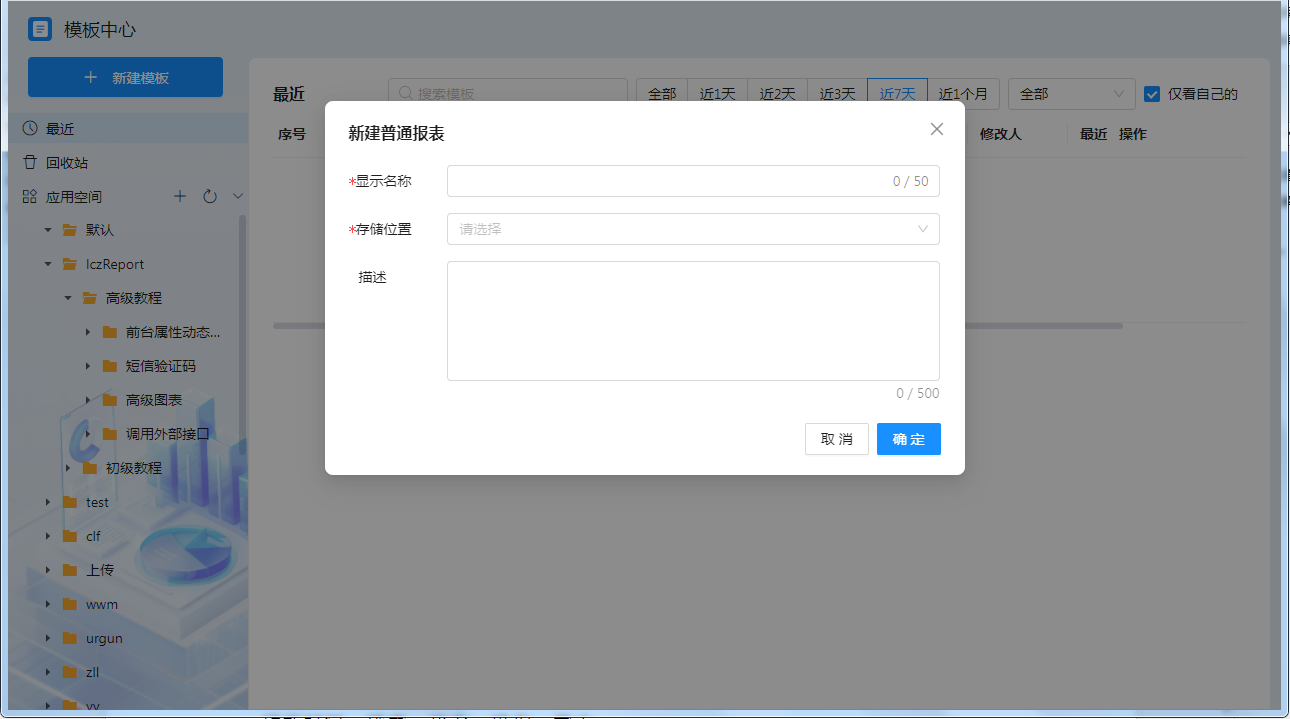Screen dimensions: 1290x719
Task: Click the 模板中心 logo icon
Action: click(x=40, y=29)
